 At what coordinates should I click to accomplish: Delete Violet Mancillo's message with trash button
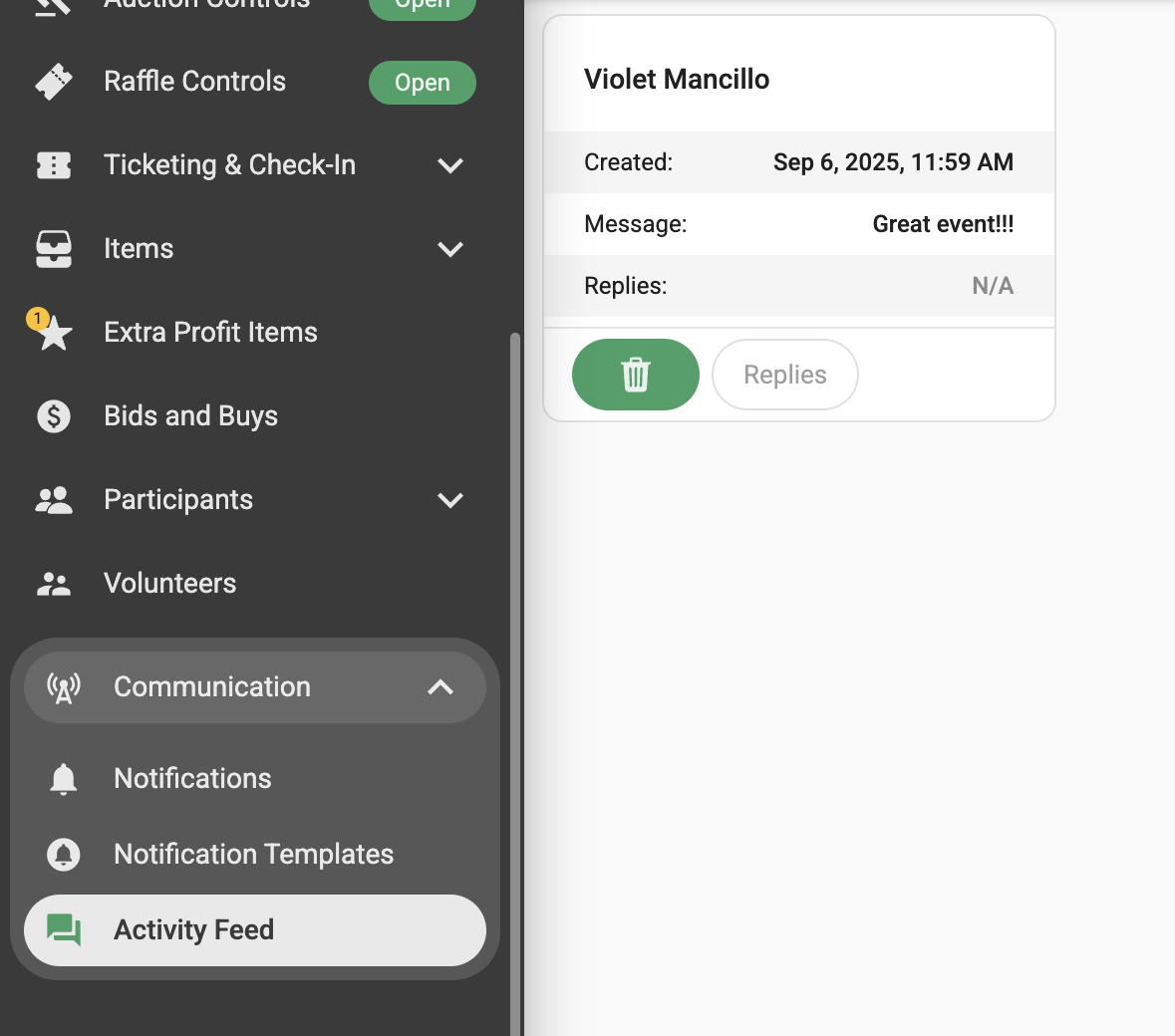[636, 375]
